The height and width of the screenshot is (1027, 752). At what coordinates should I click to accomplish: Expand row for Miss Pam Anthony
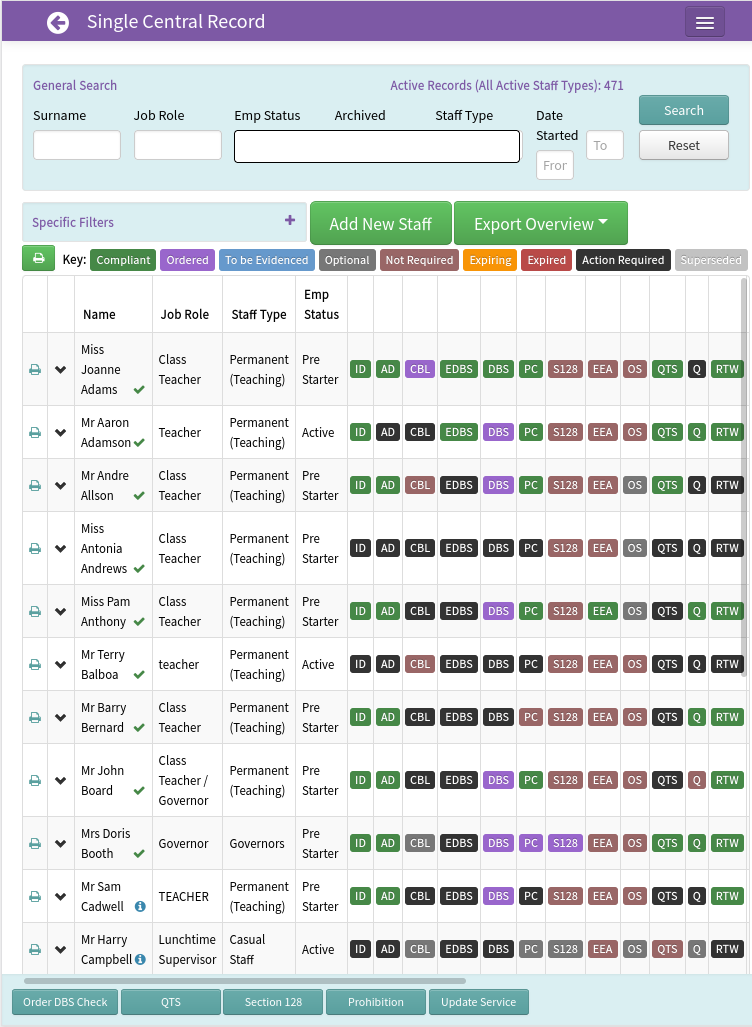tap(60, 612)
